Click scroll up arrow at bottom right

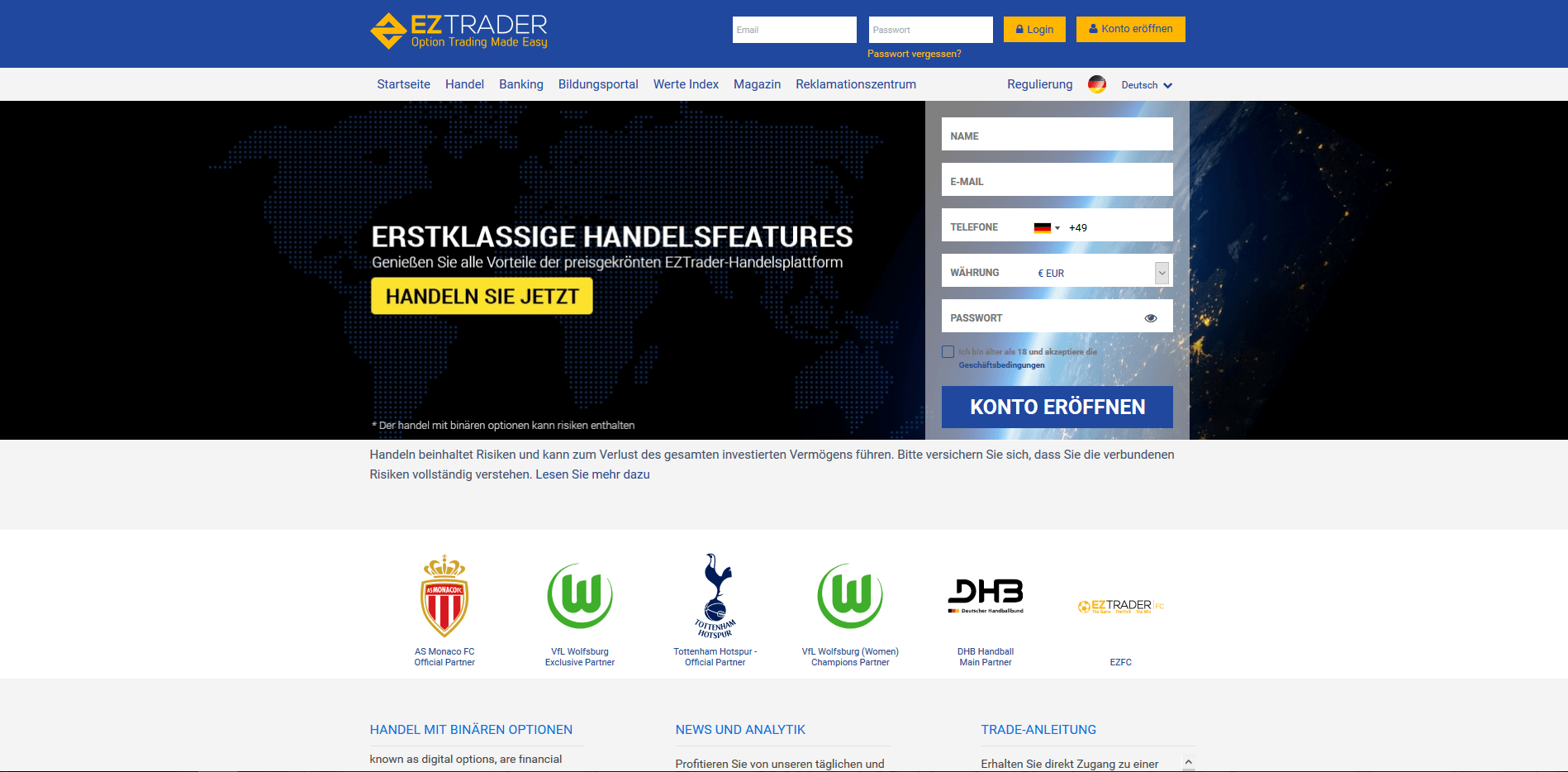[x=1189, y=762]
